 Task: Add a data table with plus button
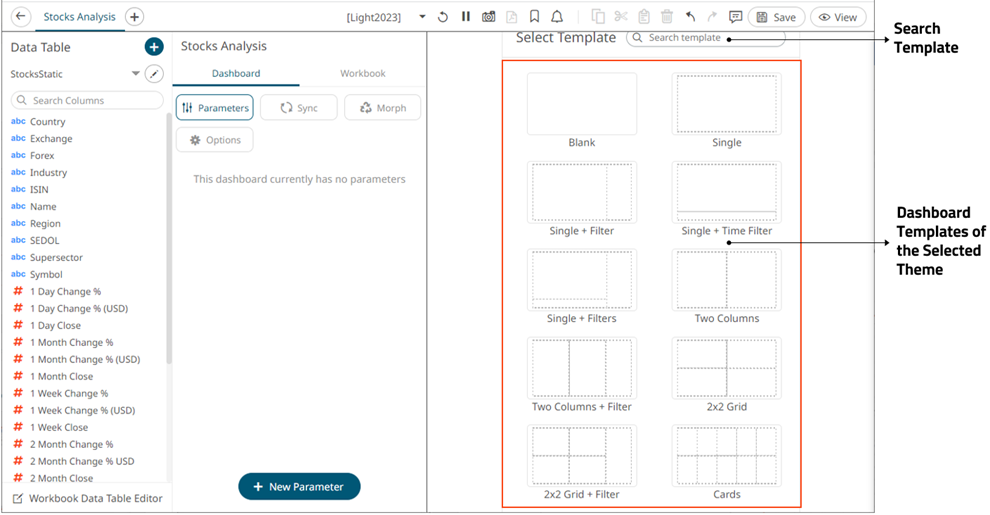coord(153,47)
